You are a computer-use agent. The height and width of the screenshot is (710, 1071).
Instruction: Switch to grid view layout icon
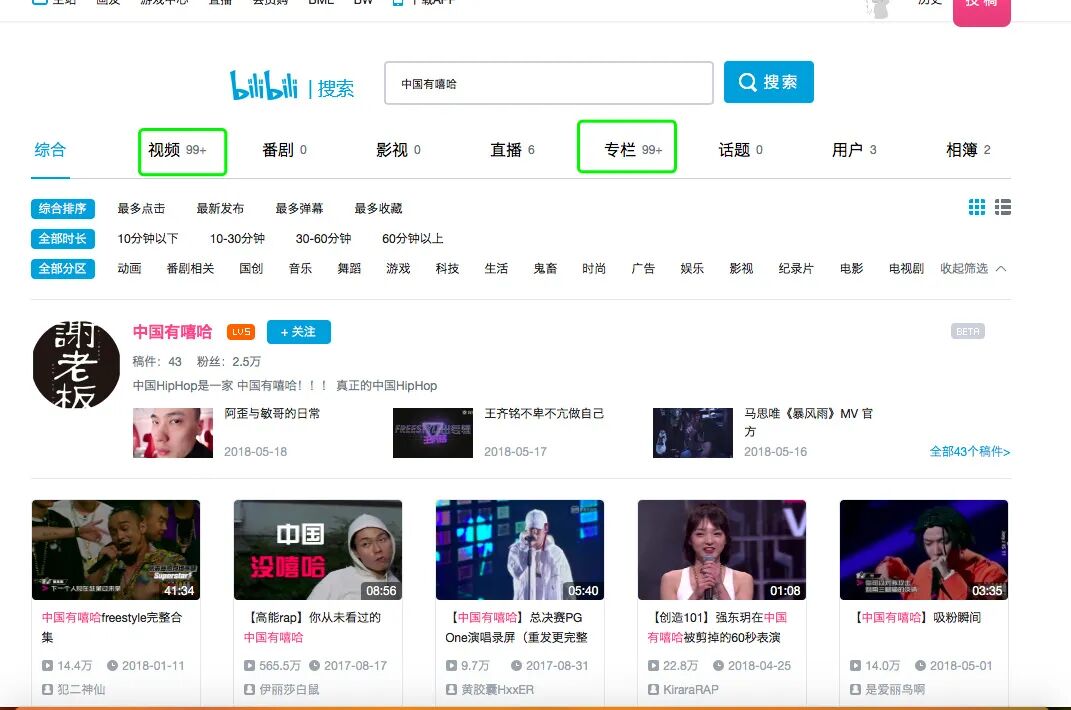pyautogui.click(x=977, y=207)
